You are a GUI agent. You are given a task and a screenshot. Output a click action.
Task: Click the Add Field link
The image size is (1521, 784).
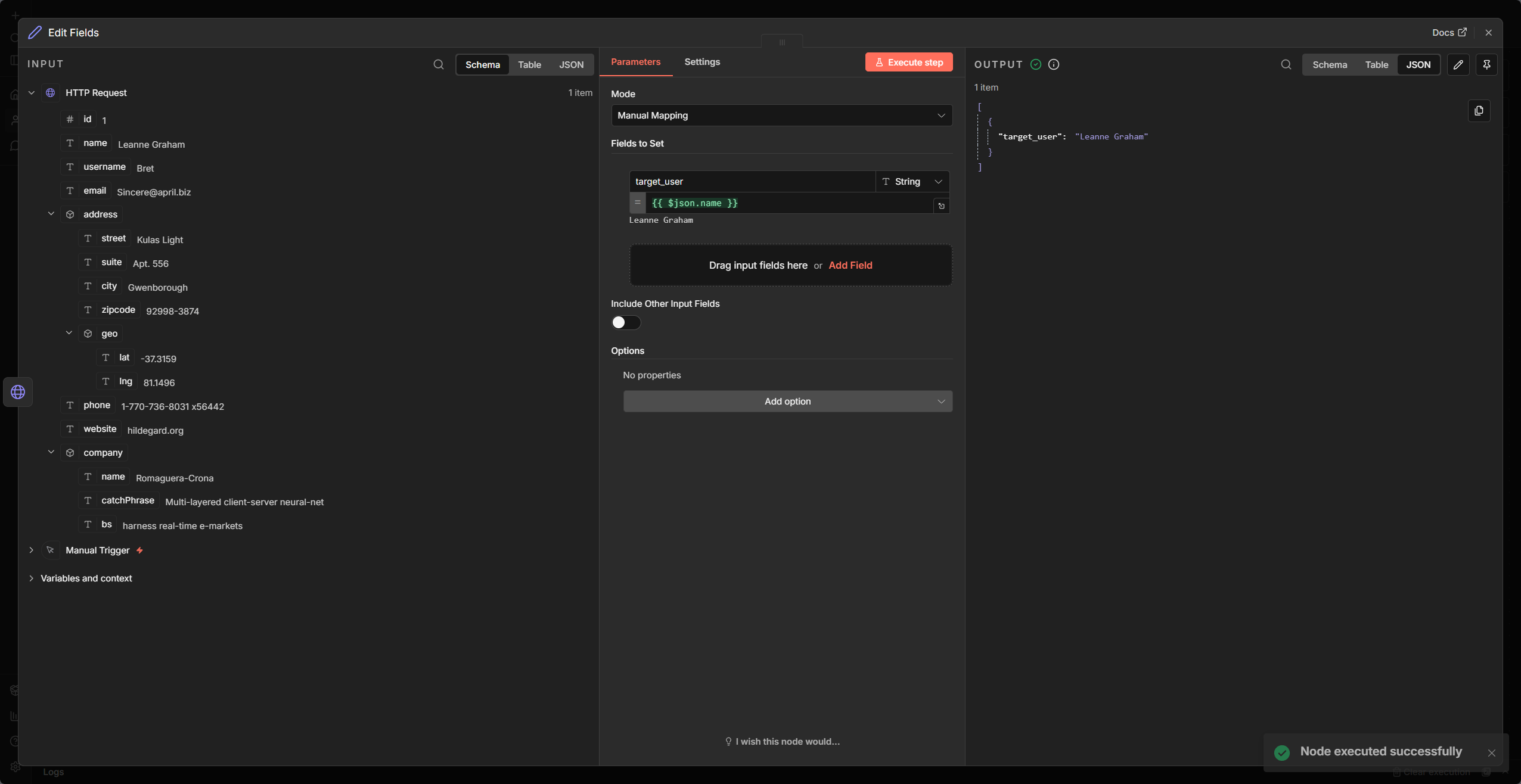850,265
